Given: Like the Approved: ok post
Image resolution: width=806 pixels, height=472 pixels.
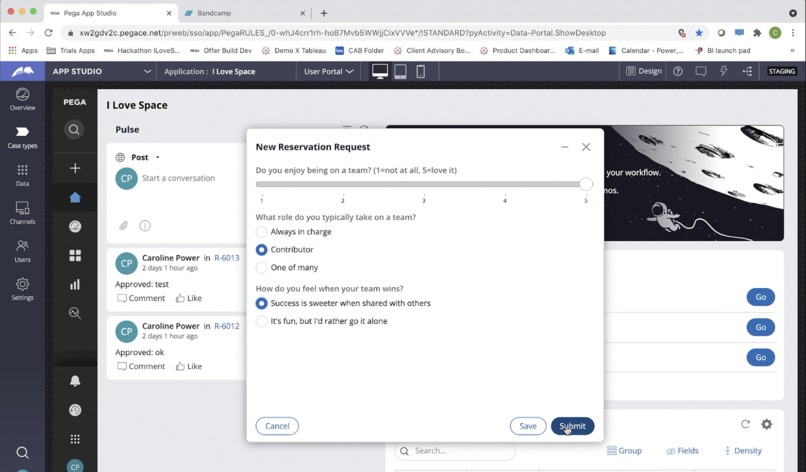Looking at the screenshot, I should [x=189, y=367].
